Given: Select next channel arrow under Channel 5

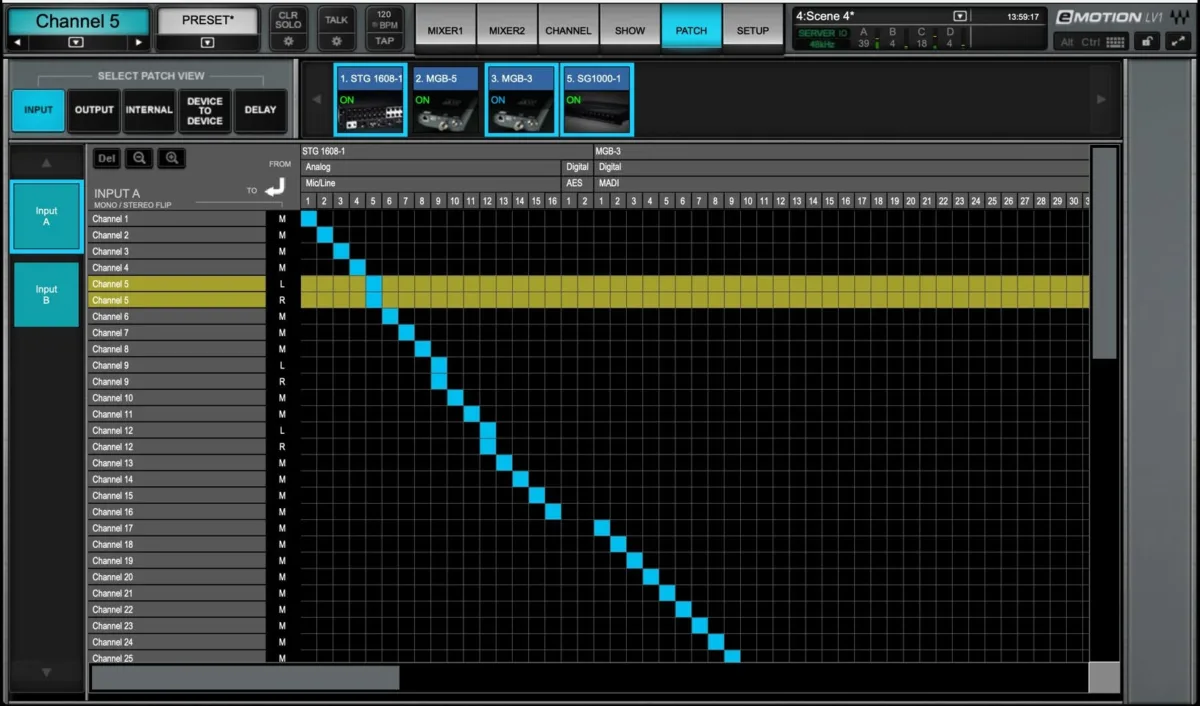Looking at the screenshot, I should click(138, 43).
